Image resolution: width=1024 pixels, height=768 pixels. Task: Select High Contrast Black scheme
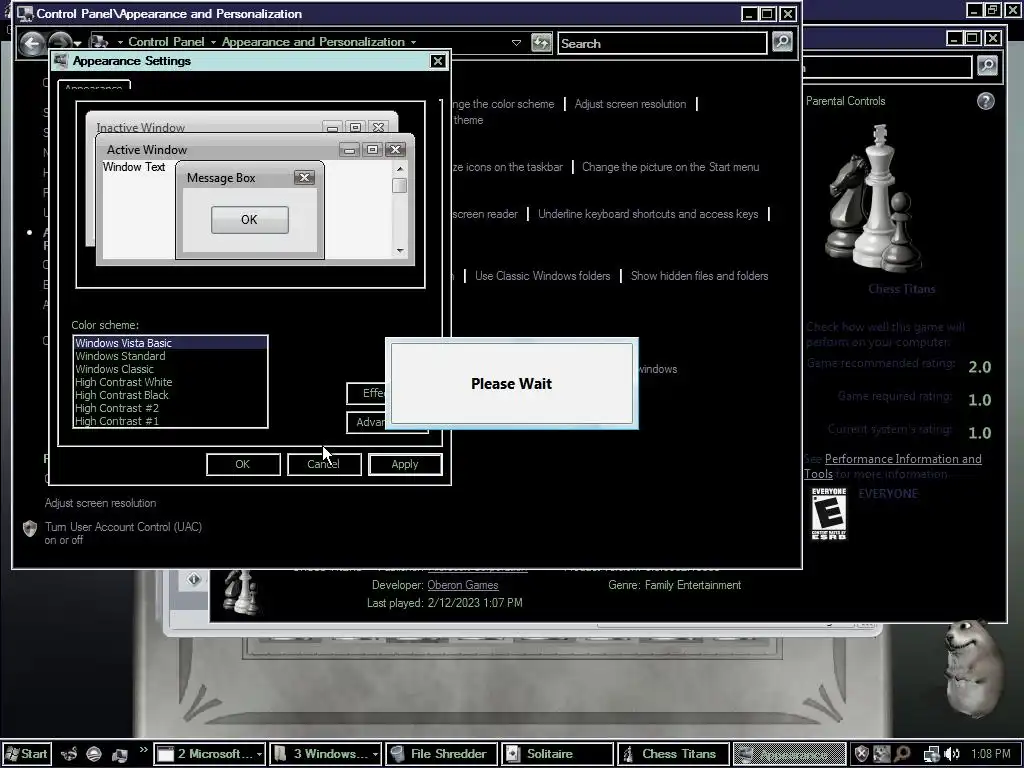click(x=170, y=395)
